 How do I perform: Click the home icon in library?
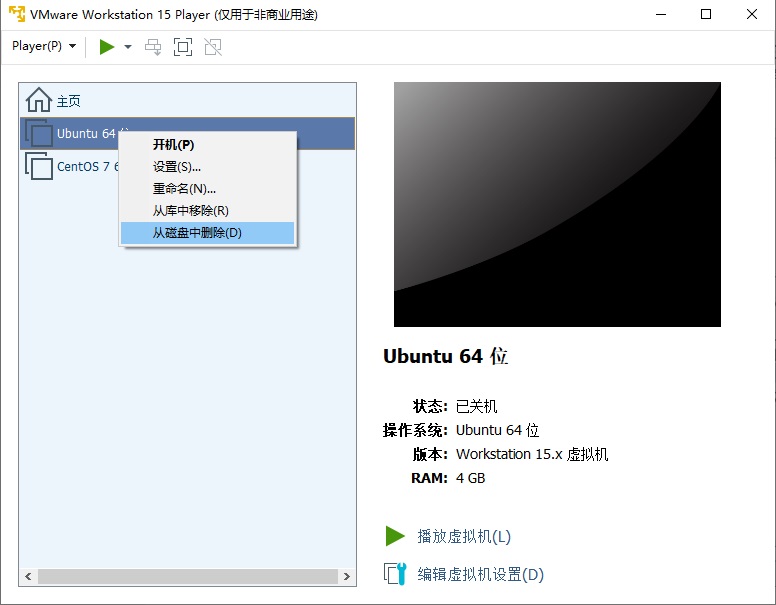pyautogui.click(x=39, y=100)
